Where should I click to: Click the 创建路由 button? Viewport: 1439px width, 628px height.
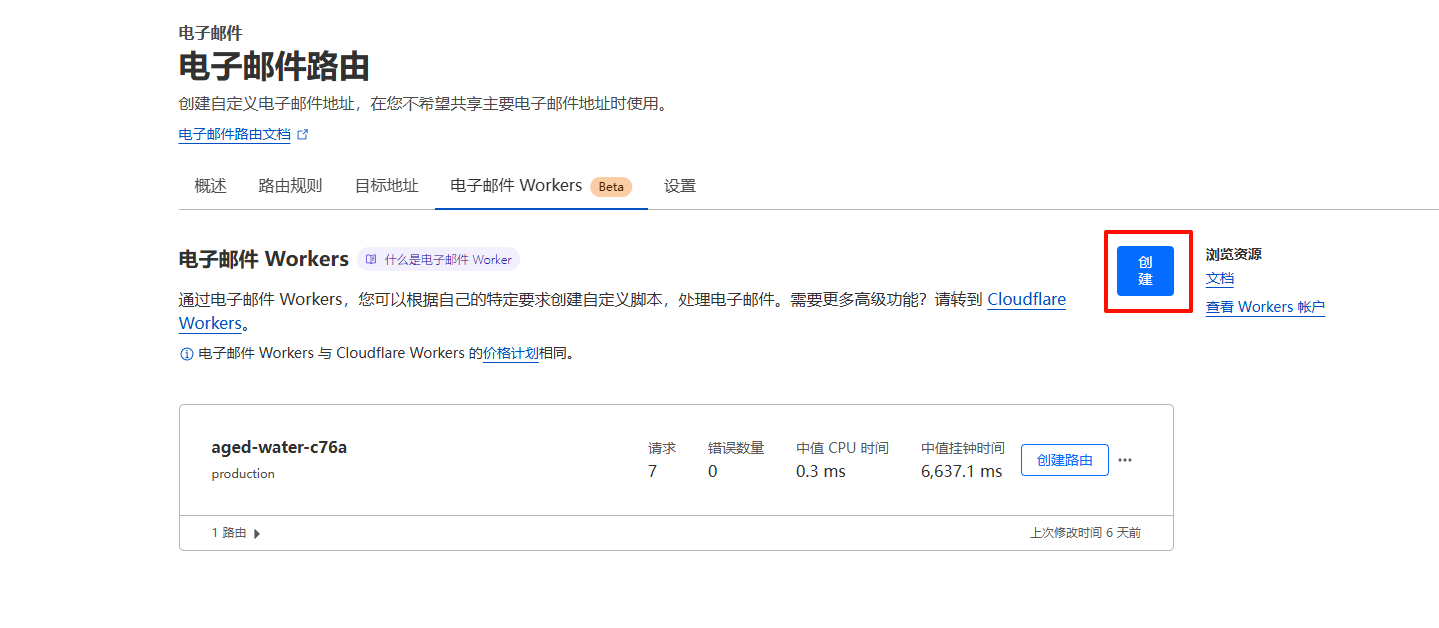(x=1064, y=460)
